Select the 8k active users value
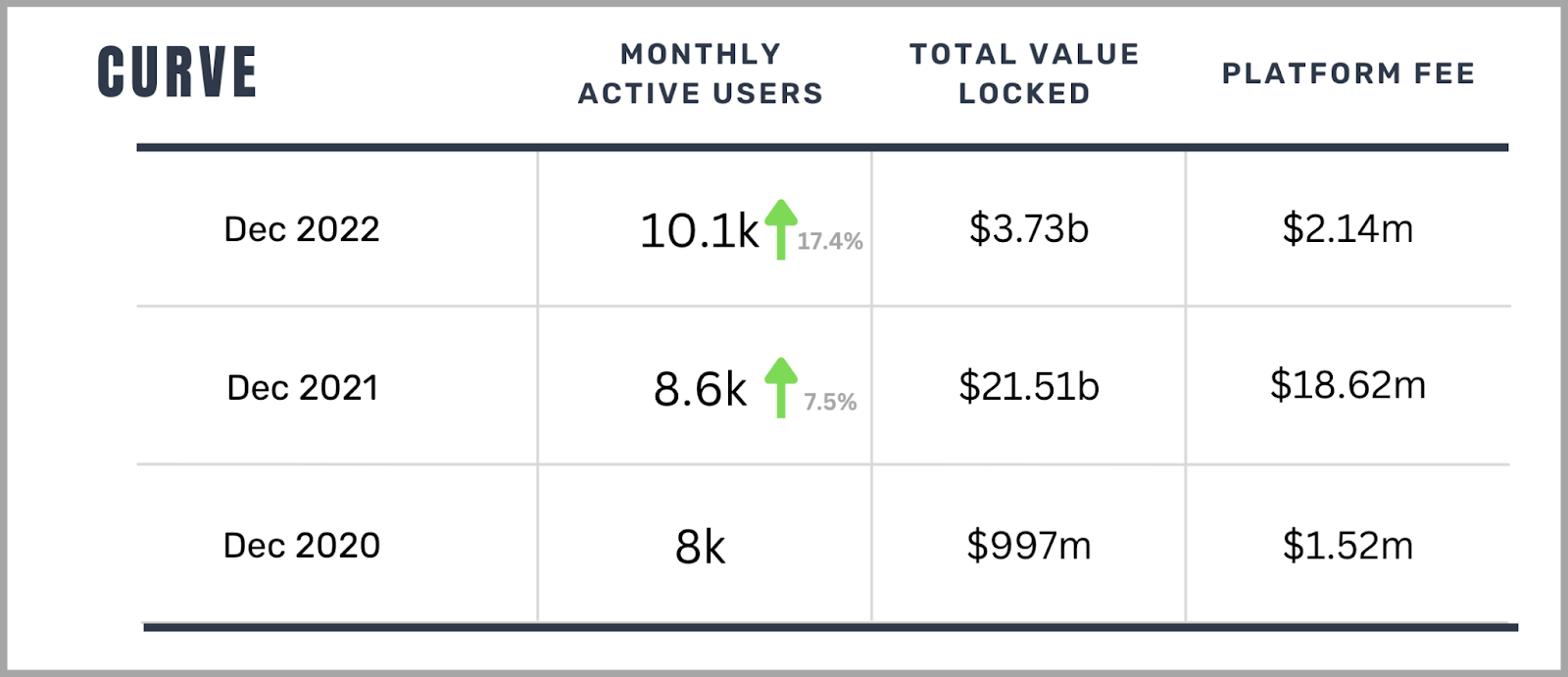 (x=700, y=547)
